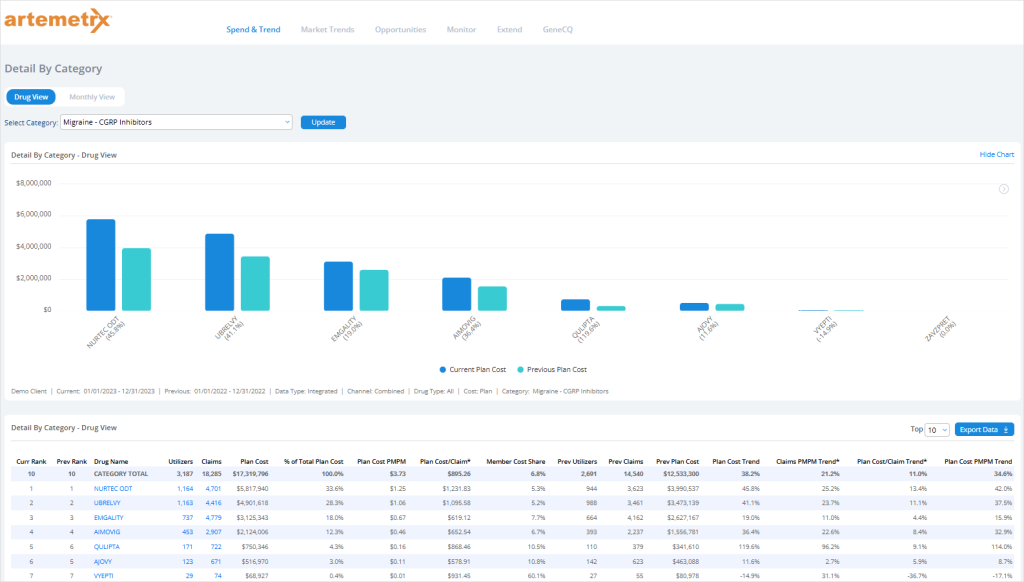This screenshot has height=582, width=1024.
Task: Open the NURTEC ODT drug link
Action: click(114, 488)
